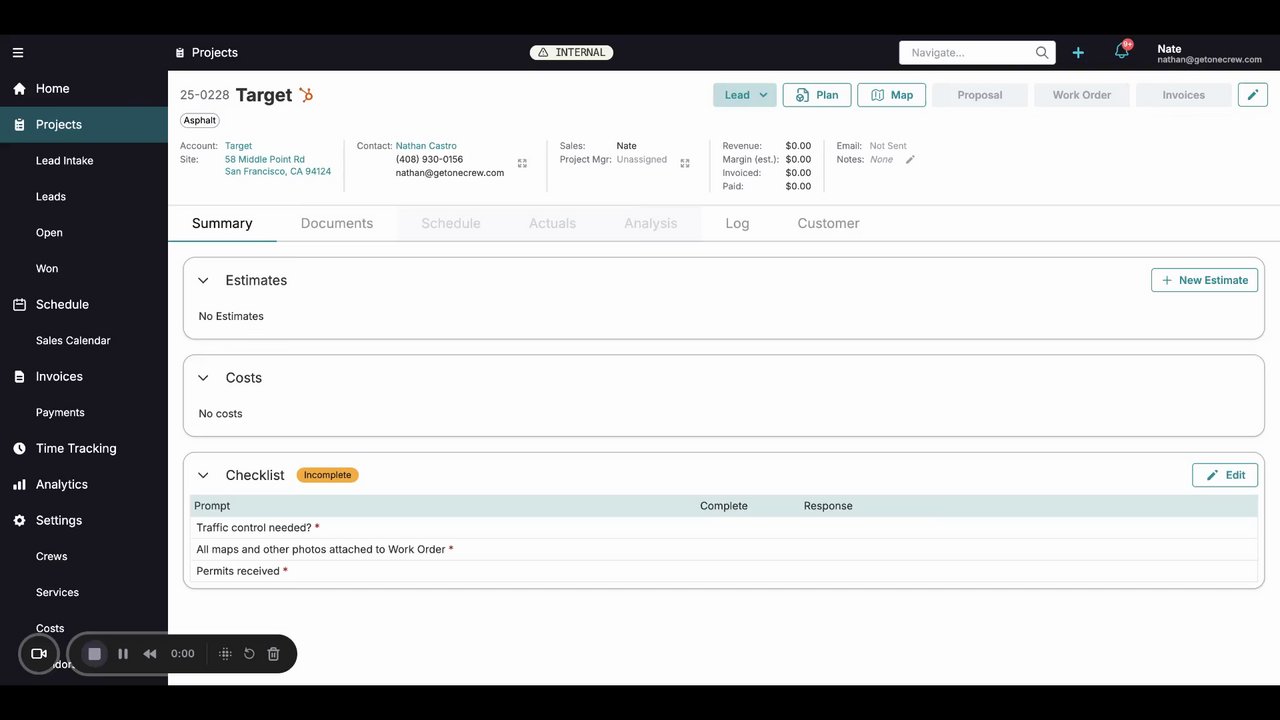Click the Work Order button
The height and width of the screenshot is (720, 1280).
point(1082,95)
